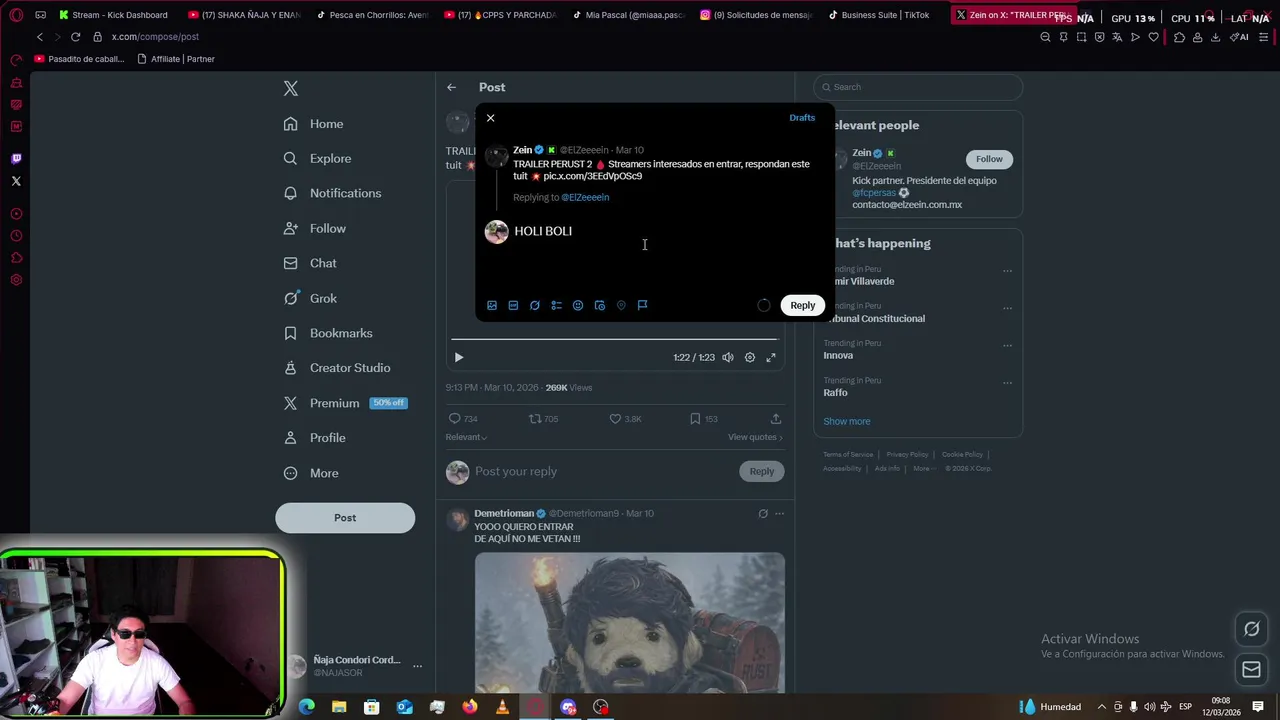Open the pic.x.com/3EEdVpOSc9 link
Screen dimensions: 1280x720
[593, 176]
